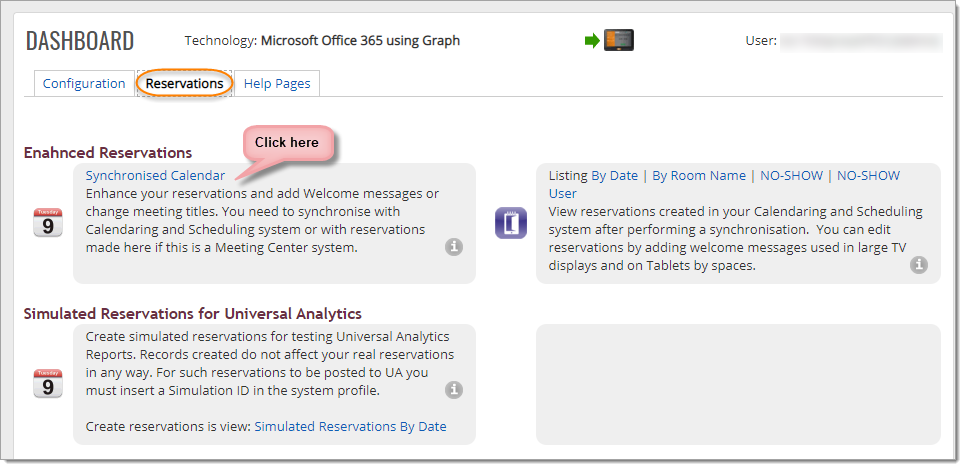Open the Help Pages tab
Image resolution: width=964 pixels, height=468 pixels.
click(277, 84)
